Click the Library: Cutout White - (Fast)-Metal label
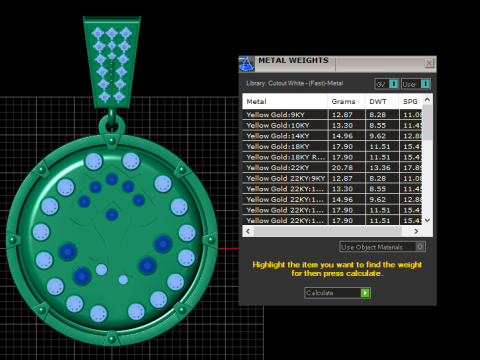480x360 pixels. (295, 83)
